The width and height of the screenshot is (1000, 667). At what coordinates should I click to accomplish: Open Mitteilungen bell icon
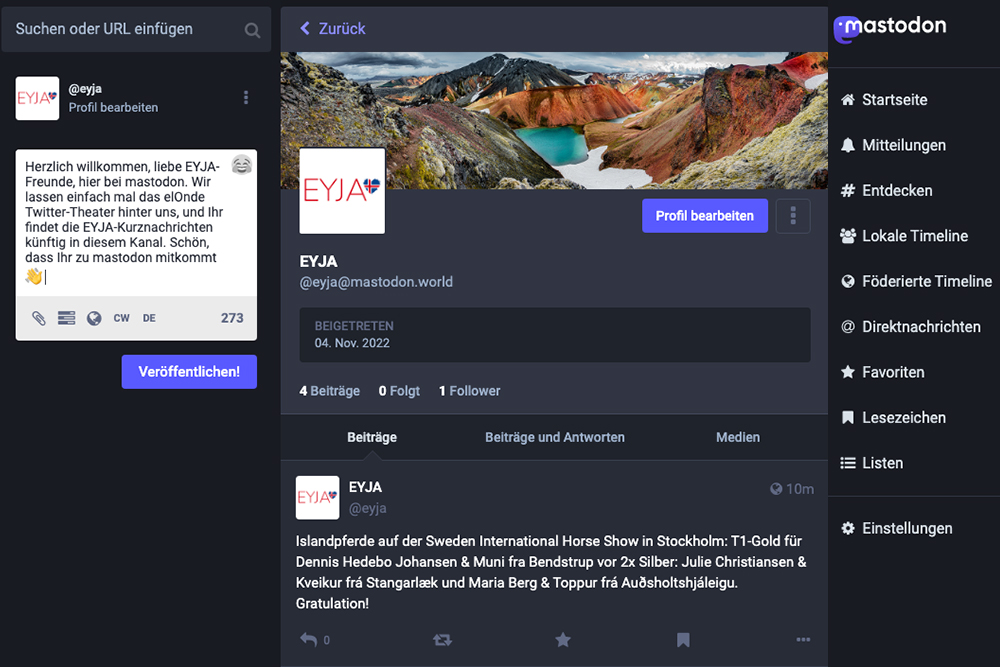(x=848, y=145)
